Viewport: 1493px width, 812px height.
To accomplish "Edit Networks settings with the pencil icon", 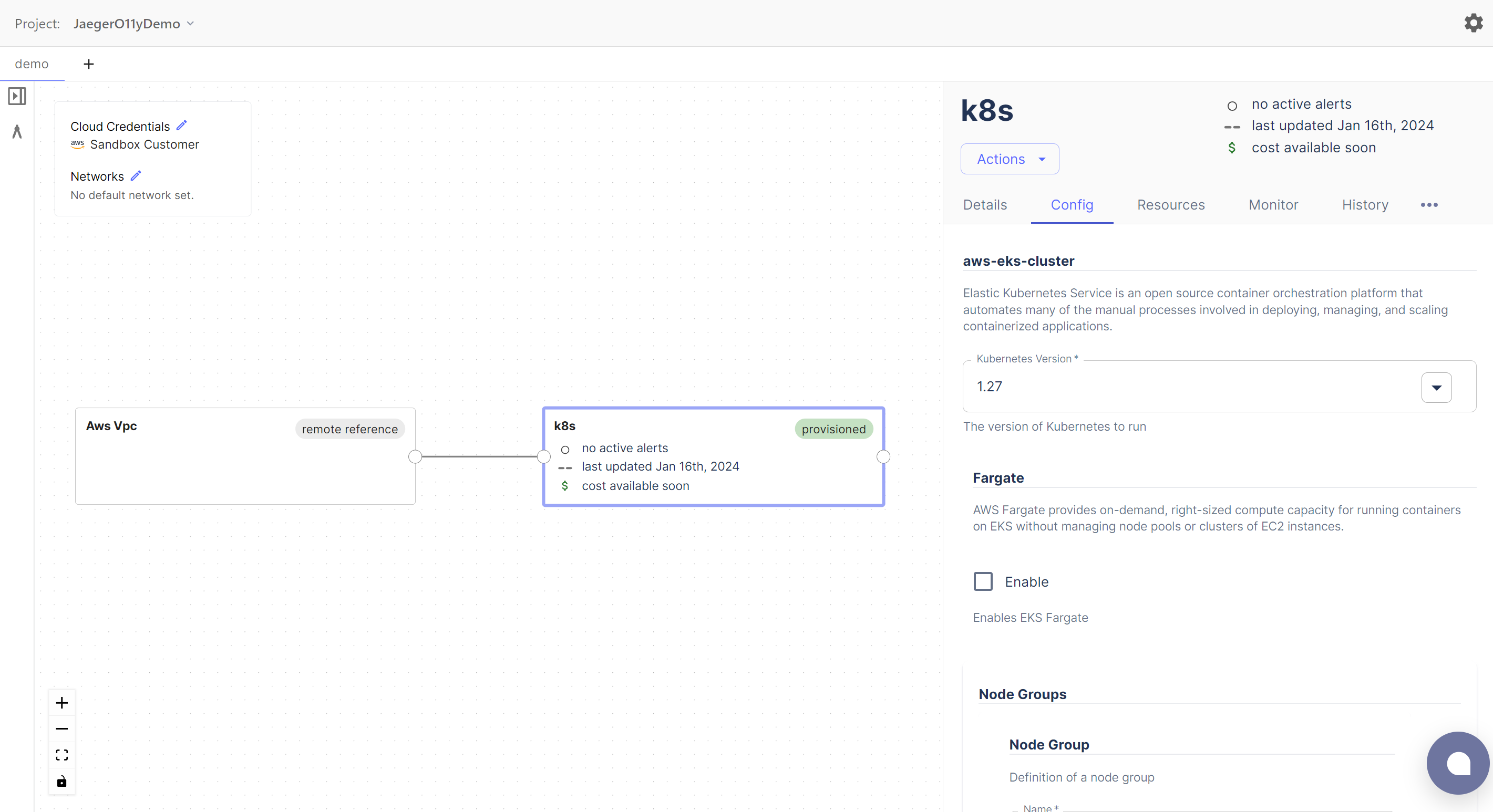I will click(136, 175).
